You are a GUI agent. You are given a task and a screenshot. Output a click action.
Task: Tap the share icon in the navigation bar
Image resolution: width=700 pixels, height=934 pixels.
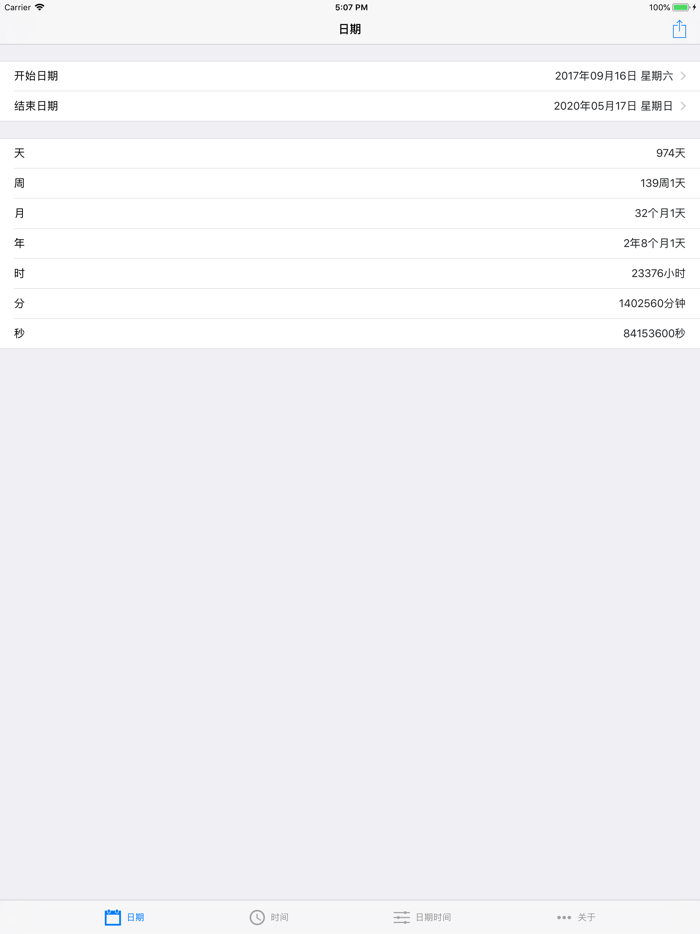679,29
